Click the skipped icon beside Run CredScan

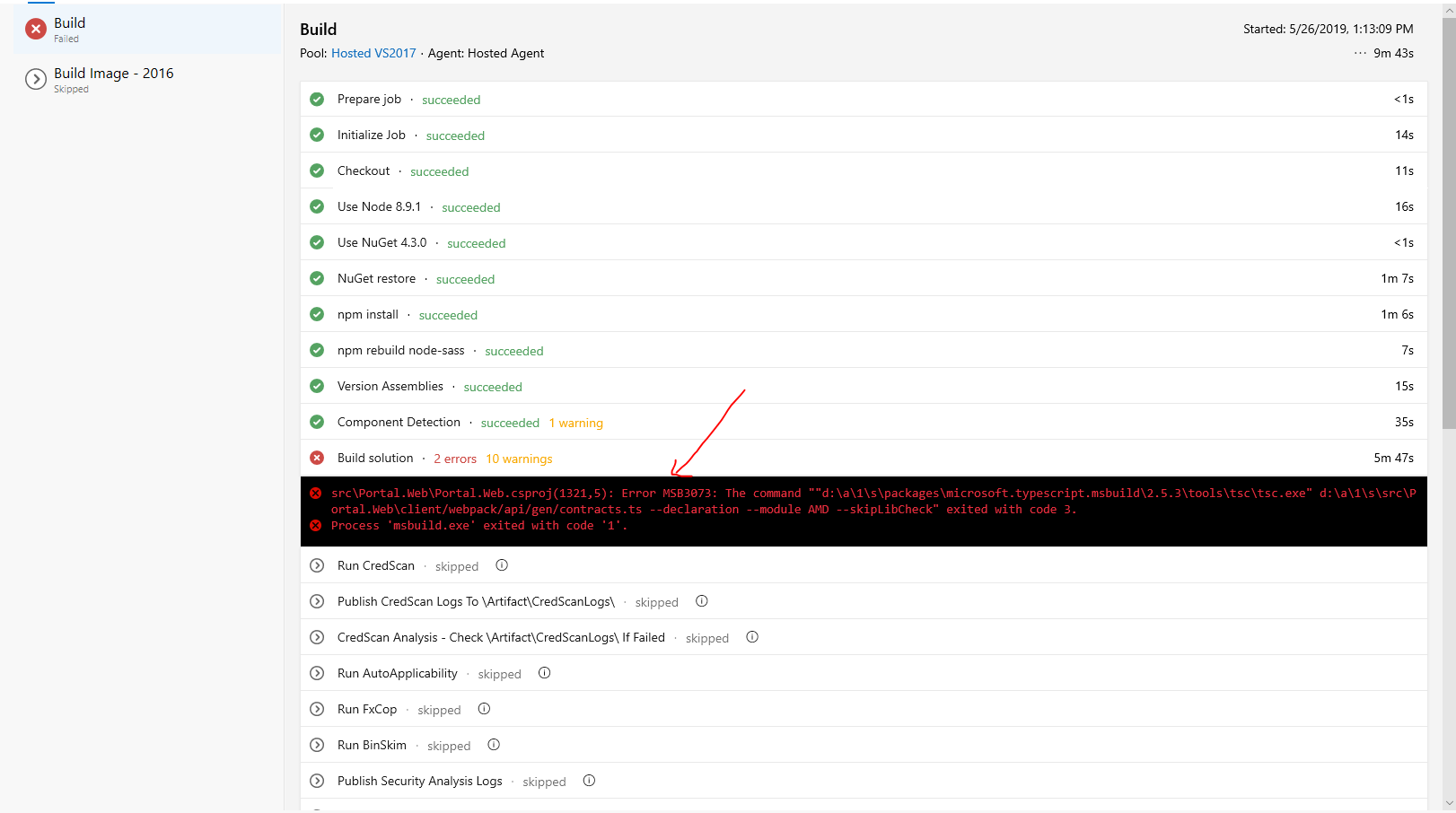pos(317,565)
